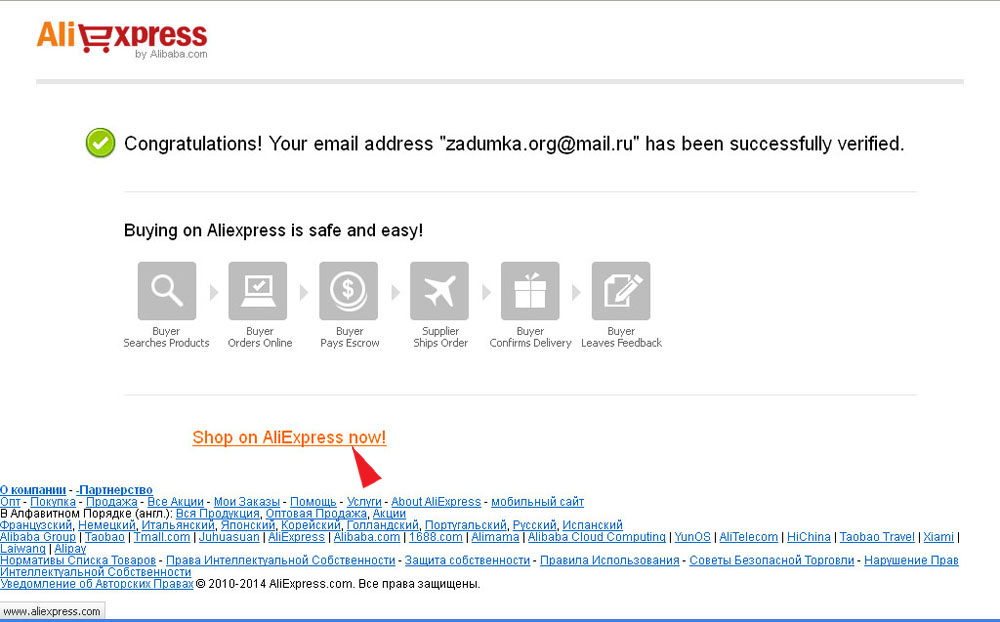Click the AliExpress logo
This screenshot has width=1000, height=622.
click(x=122, y=40)
